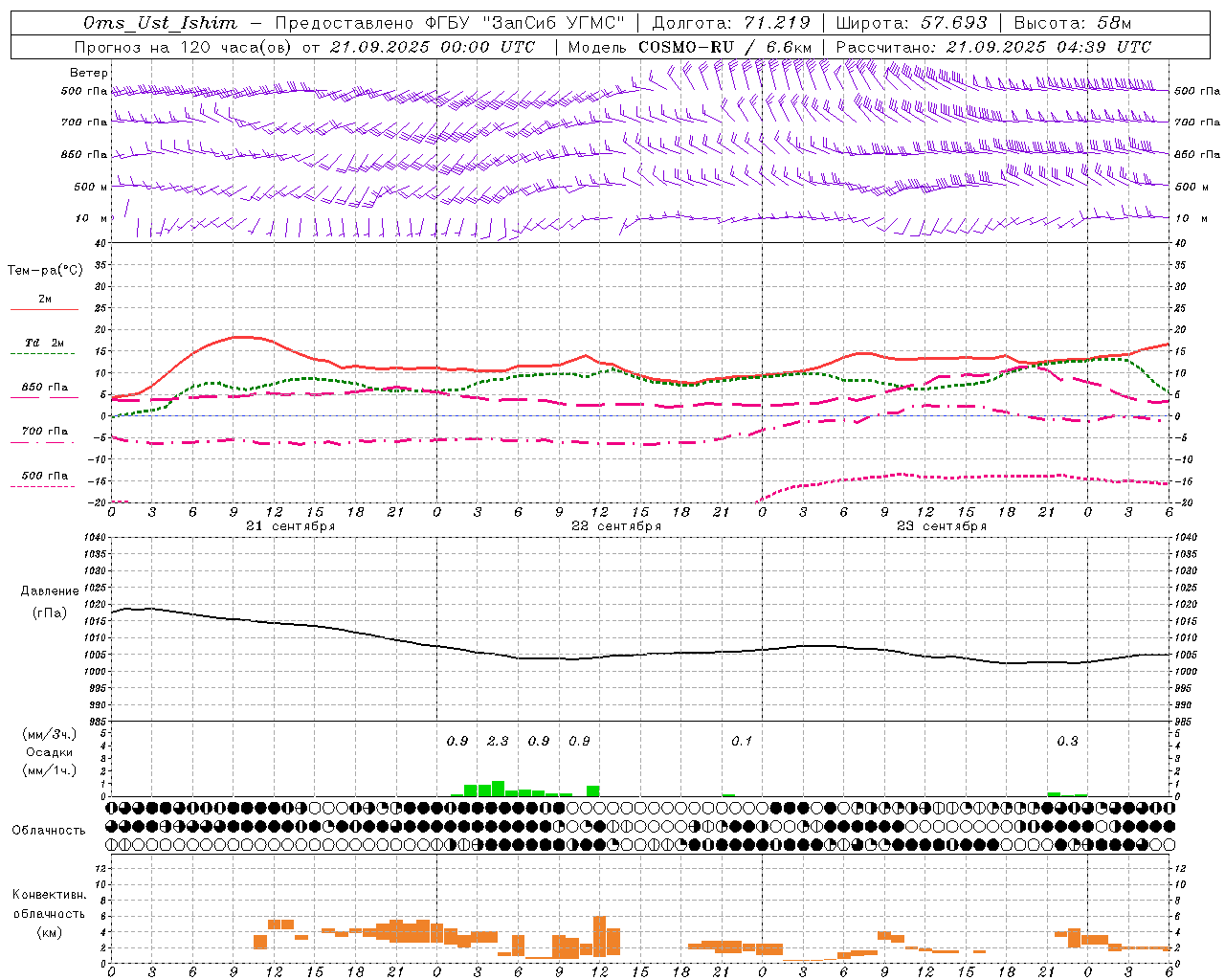Click the Ветер panel label
The height and width of the screenshot is (980, 1225).
[x=89, y=73]
